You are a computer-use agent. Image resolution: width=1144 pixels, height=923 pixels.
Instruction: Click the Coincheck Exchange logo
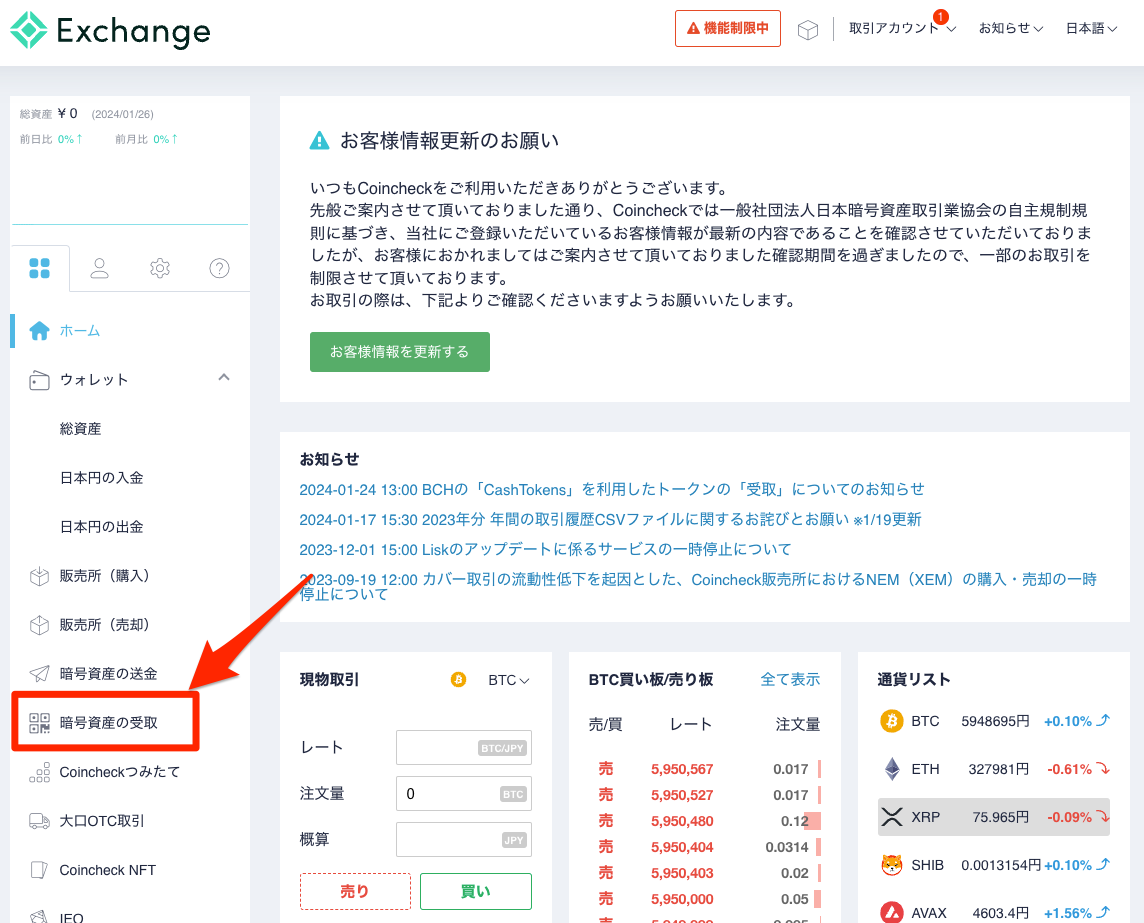[110, 30]
